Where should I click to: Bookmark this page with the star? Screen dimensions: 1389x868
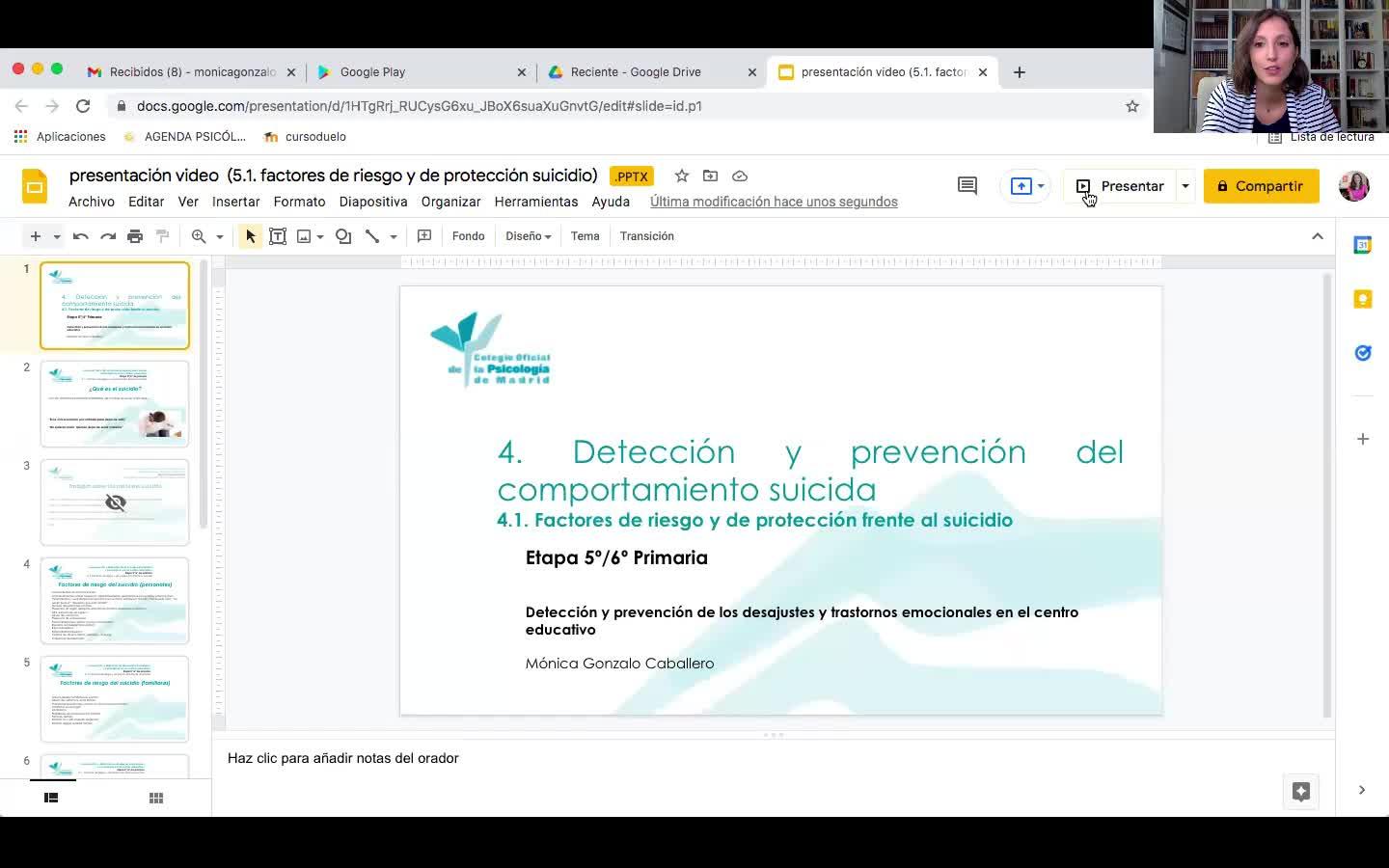coord(1132,106)
